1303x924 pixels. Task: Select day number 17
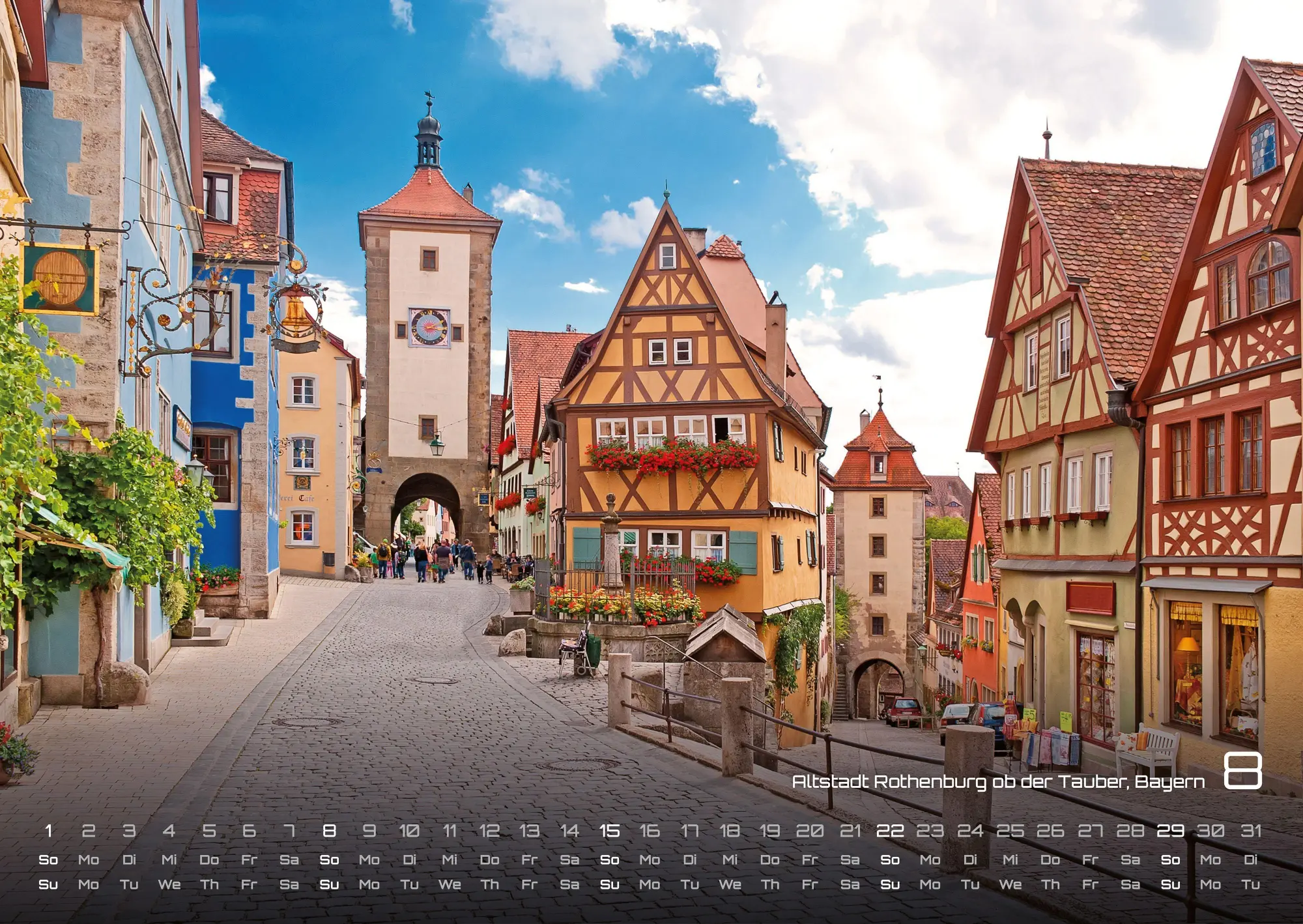tap(690, 831)
